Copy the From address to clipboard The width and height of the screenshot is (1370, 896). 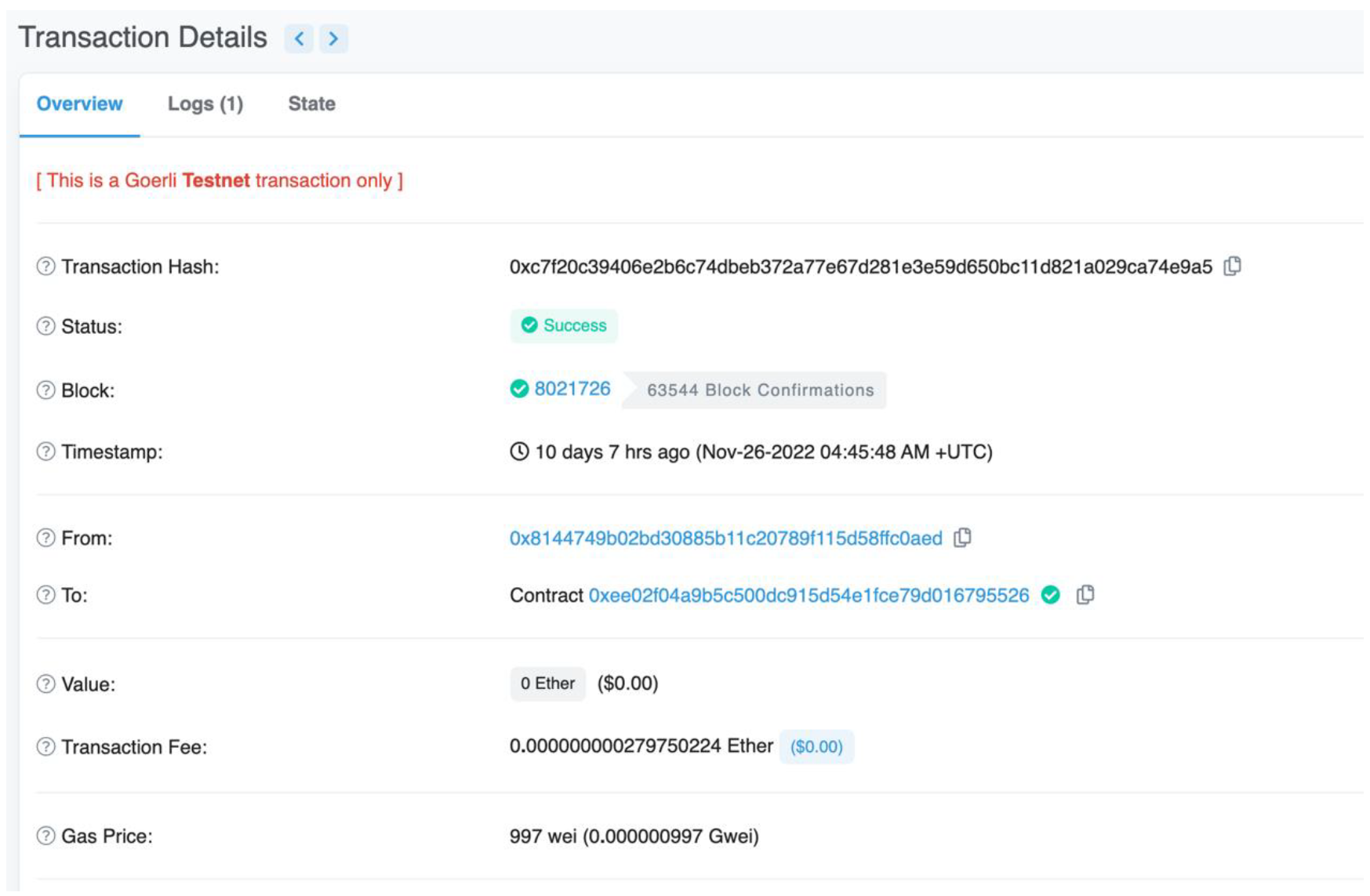962,538
